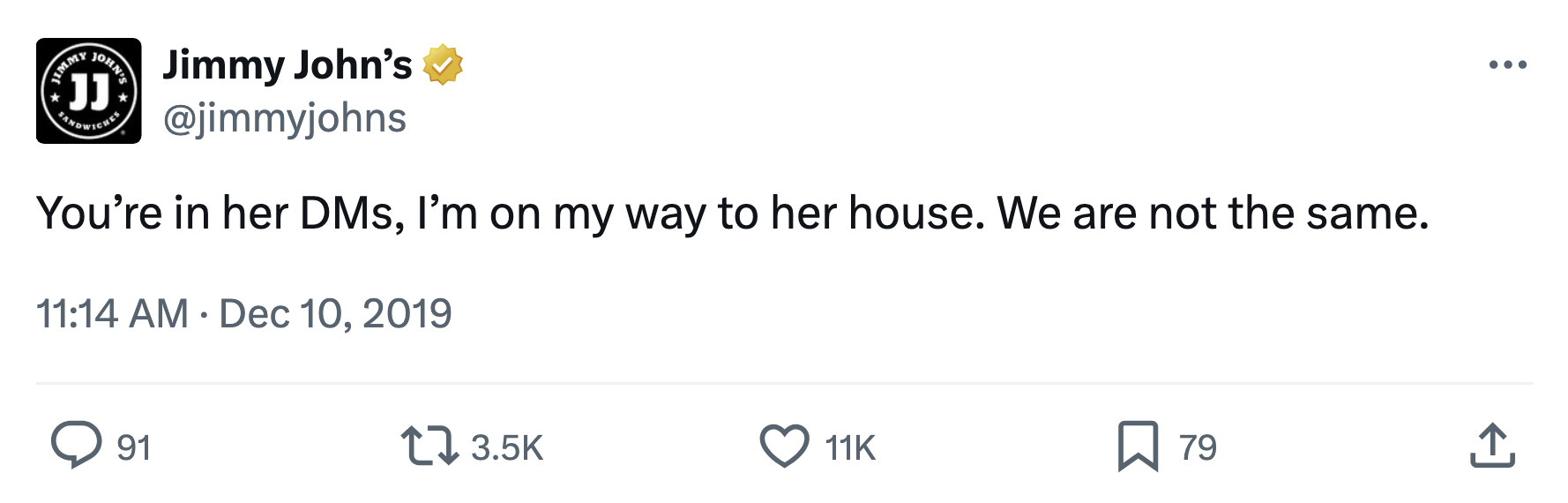
Task: View the 91 replies count
Action: (x=134, y=447)
